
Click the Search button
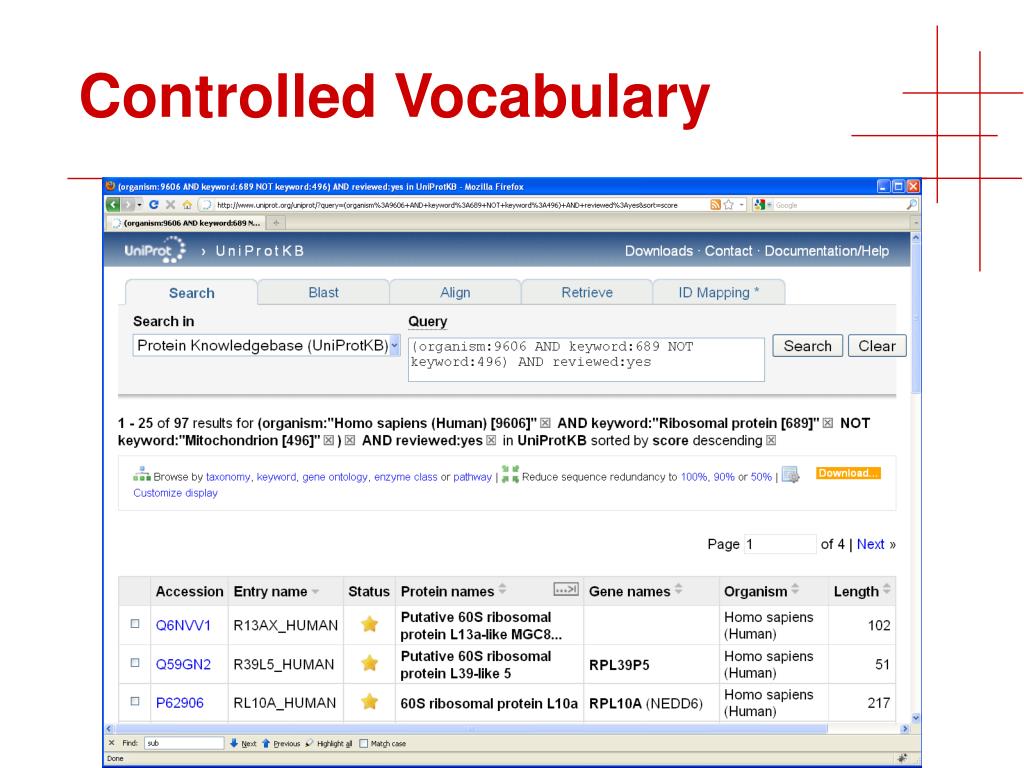808,346
